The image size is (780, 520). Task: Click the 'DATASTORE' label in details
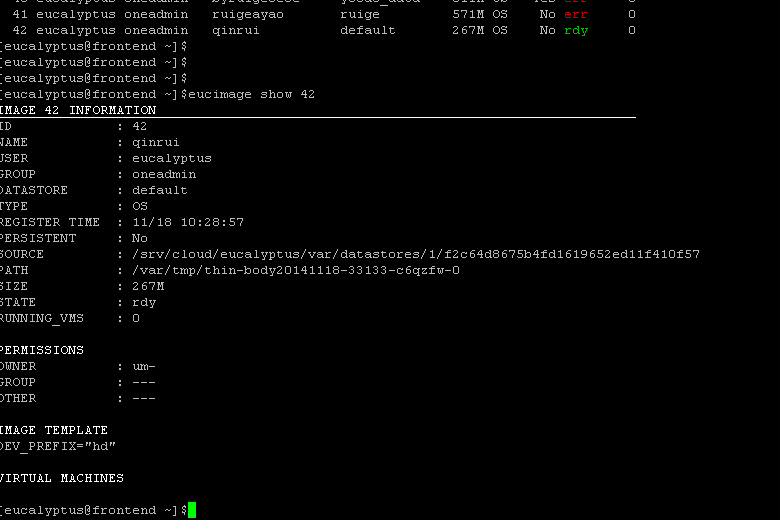34,190
